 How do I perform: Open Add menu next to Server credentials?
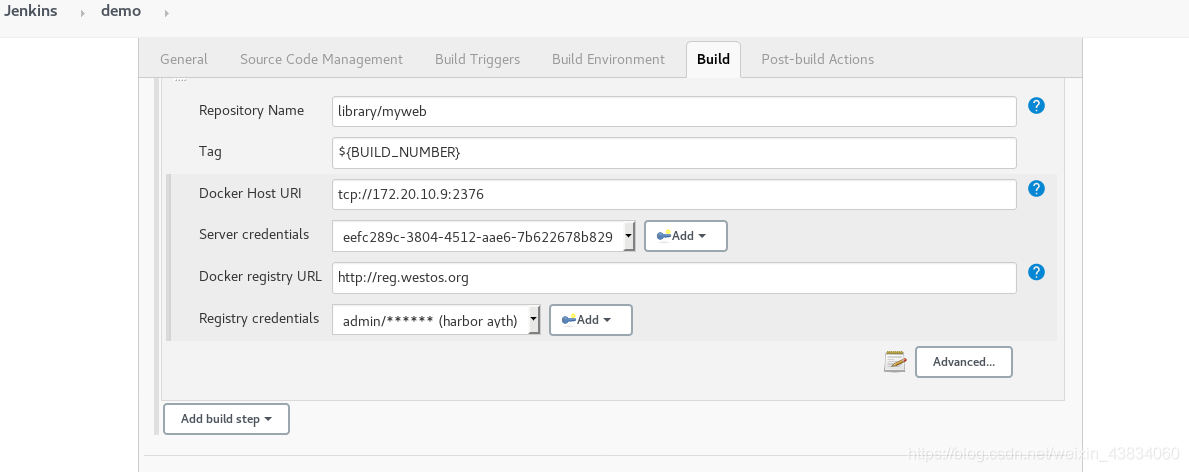[x=685, y=236]
